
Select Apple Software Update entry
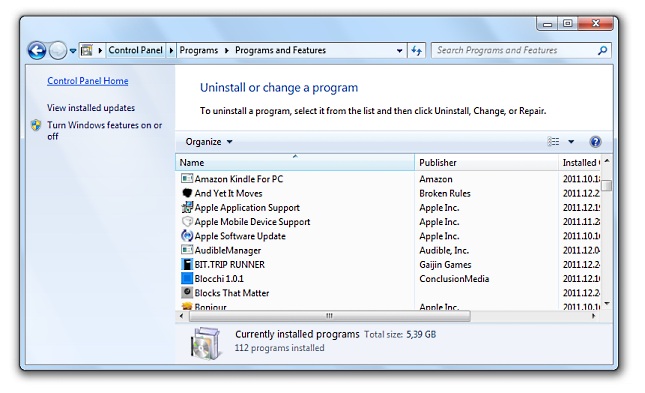(x=240, y=236)
